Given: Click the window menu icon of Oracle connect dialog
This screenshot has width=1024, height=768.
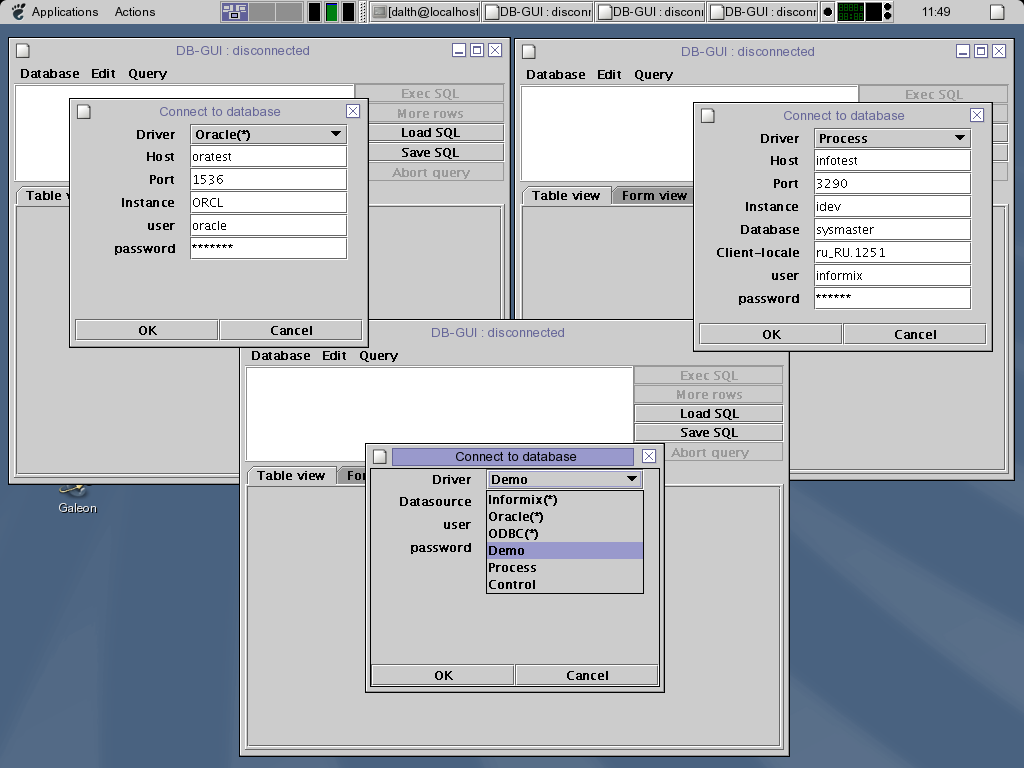Looking at the screenshot, I should 85,112.
